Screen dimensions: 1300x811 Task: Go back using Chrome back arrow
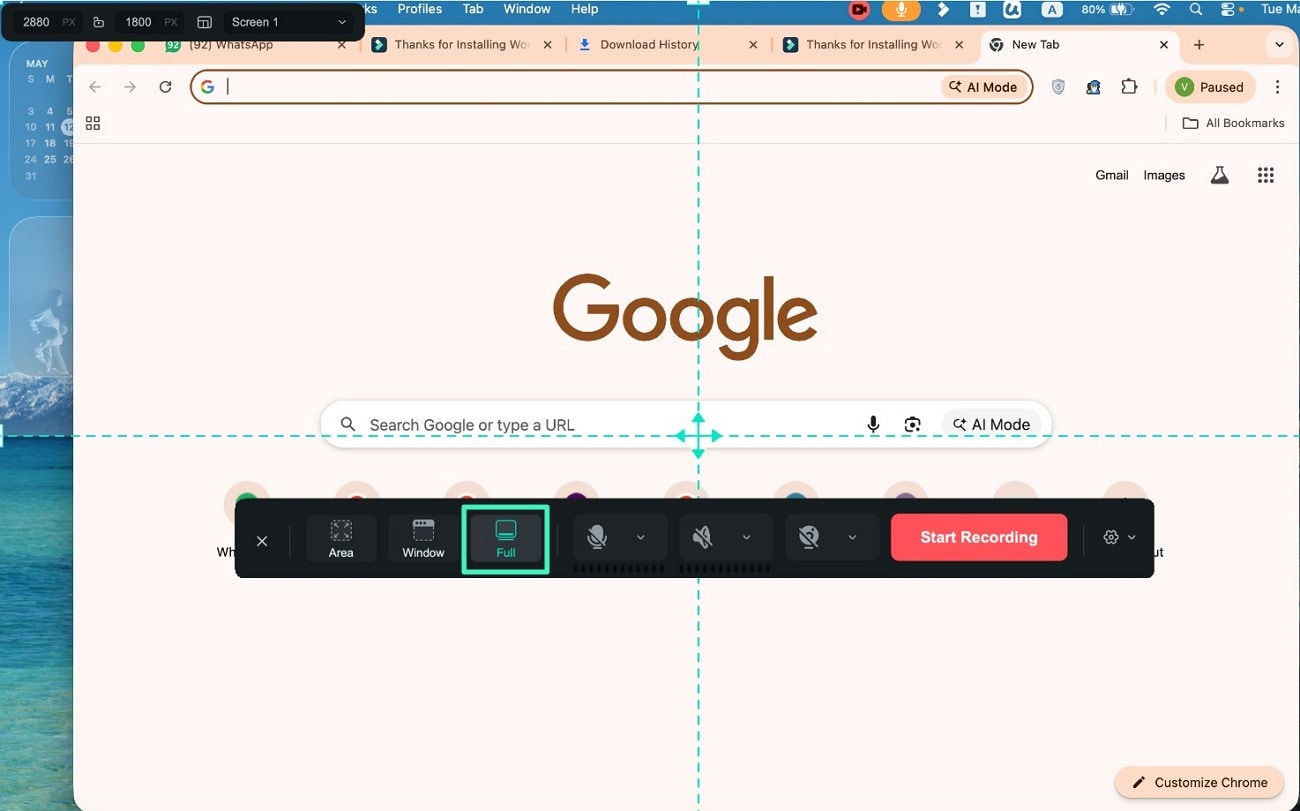click(95, 87)
